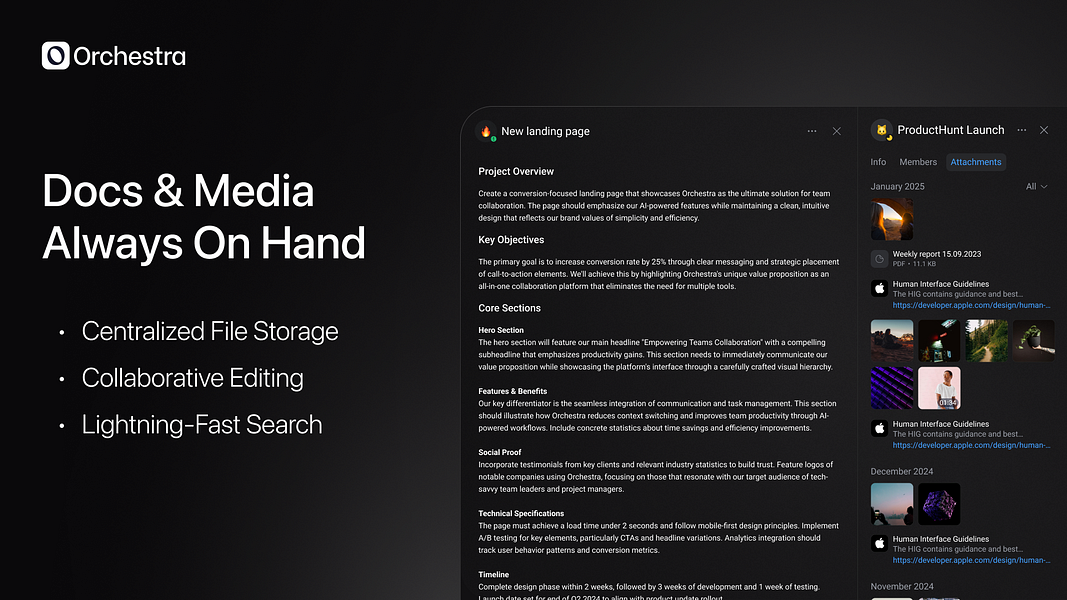This screenshot has width=1067, height=600.
Task: Click the Project Overview heading
Action: [516, 171]
